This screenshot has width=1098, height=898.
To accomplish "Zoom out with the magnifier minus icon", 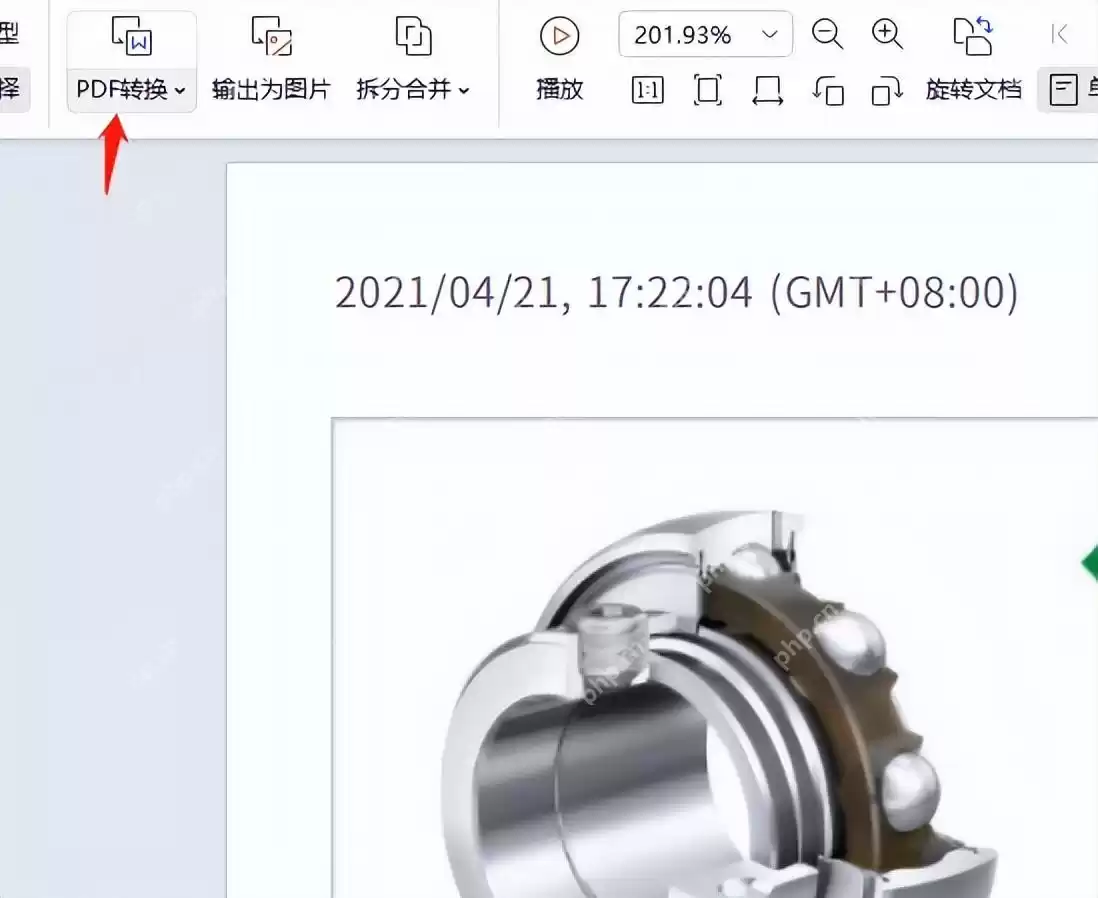I will coord(827,34).
